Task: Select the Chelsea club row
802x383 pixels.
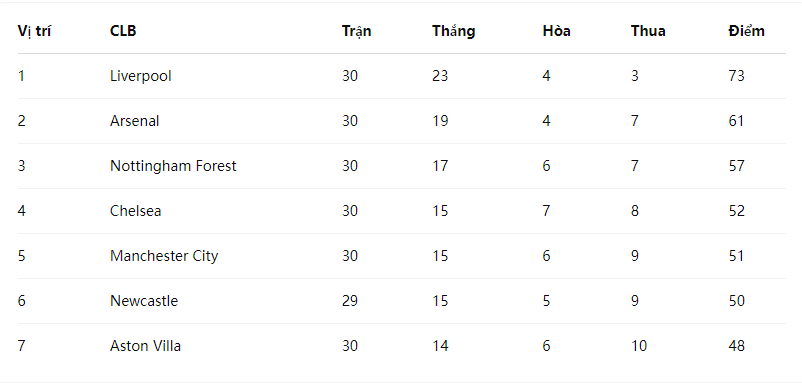Action: click(x=402, y=211)
